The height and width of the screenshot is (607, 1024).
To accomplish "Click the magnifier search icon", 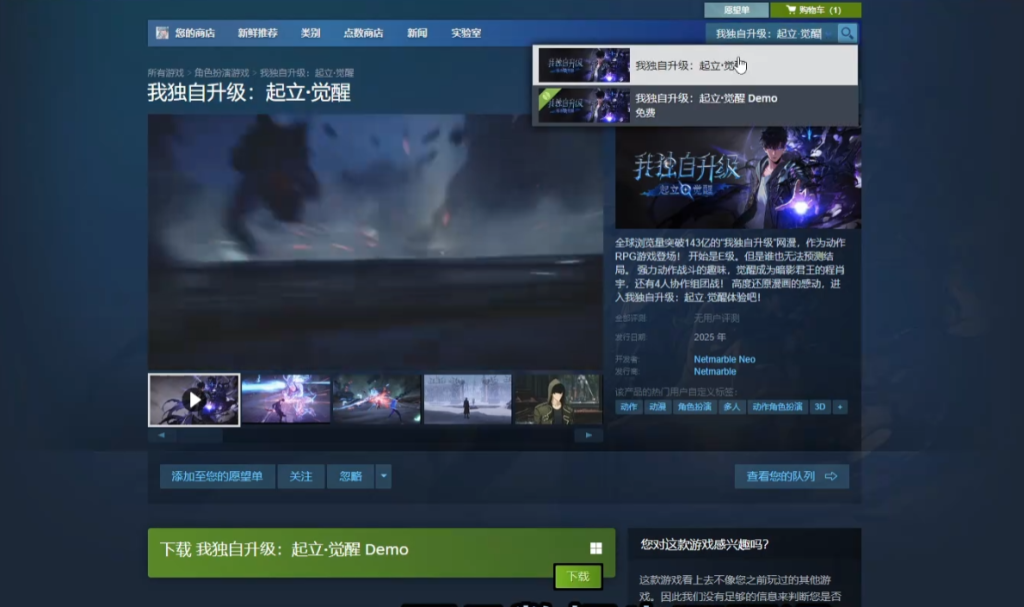I will point(846,33).
